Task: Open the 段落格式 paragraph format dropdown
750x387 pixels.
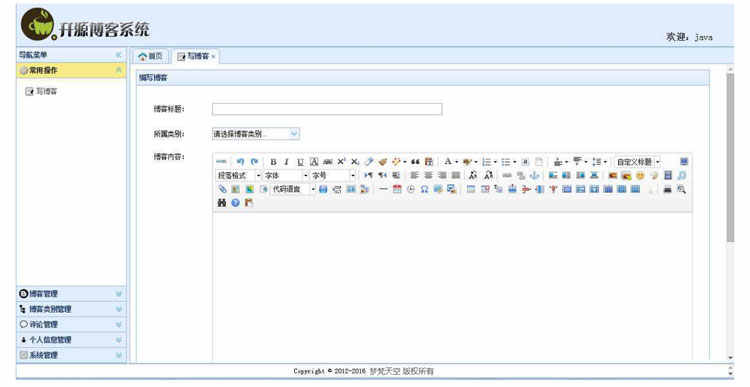Action: tap(239, 176)
